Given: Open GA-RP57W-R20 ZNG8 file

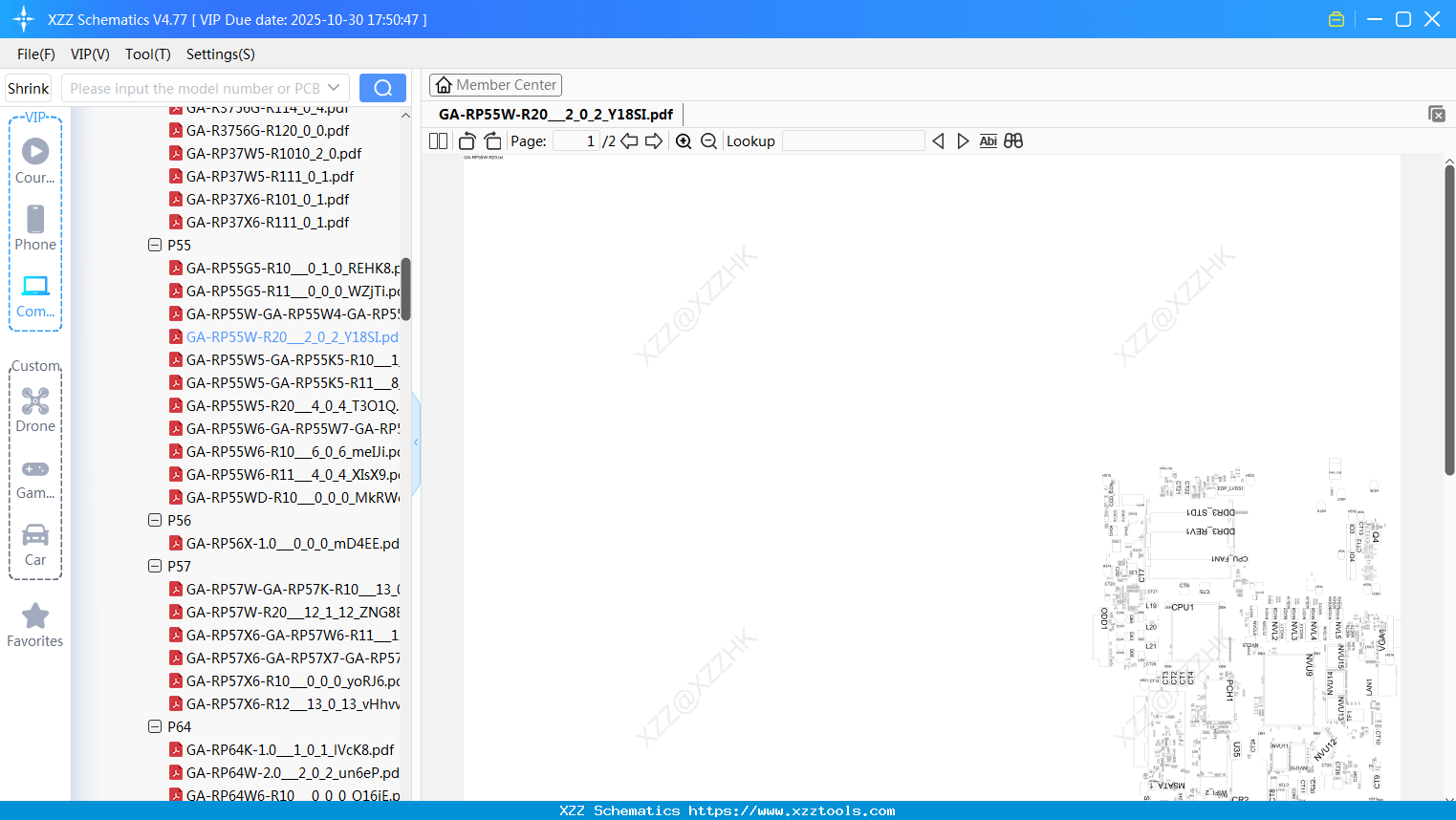Looking at the screenshot, I should 285,612.
